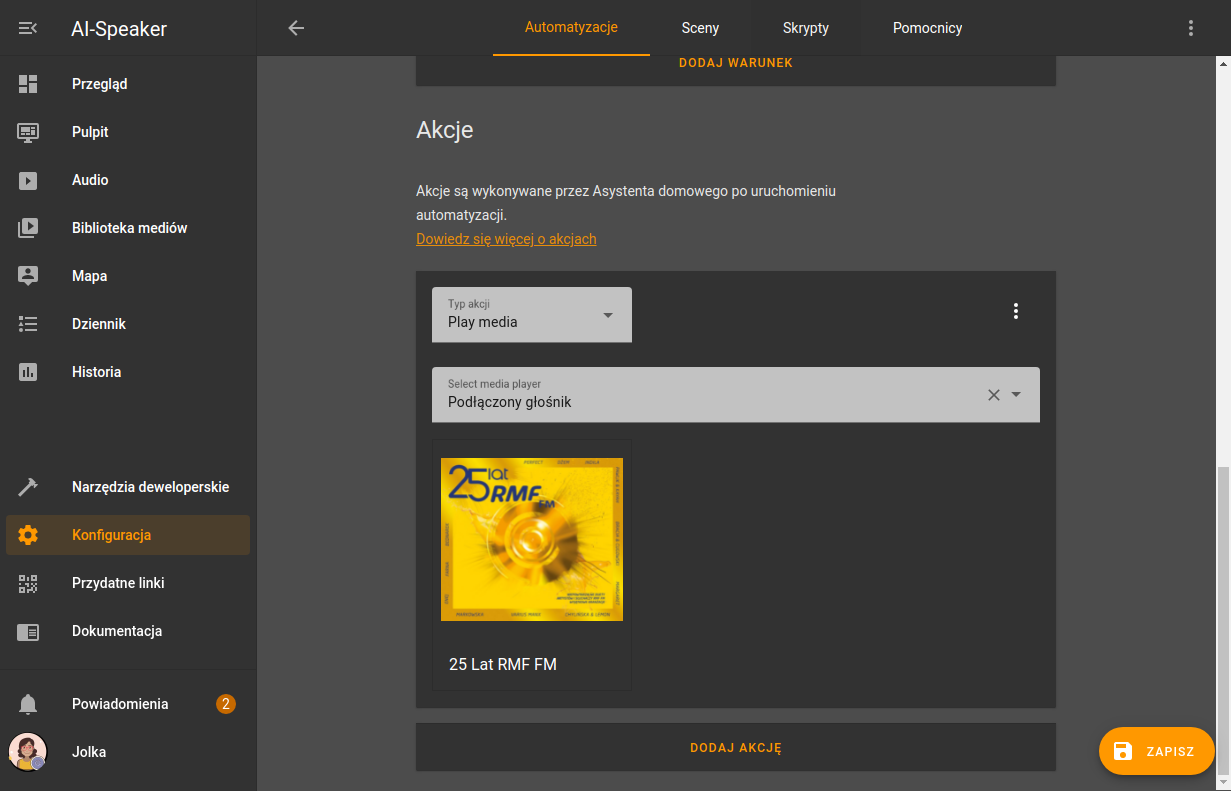Open the Biblioteka mediów icon in sidebar
The image size is (1231, 791).
tap(28, 228)
